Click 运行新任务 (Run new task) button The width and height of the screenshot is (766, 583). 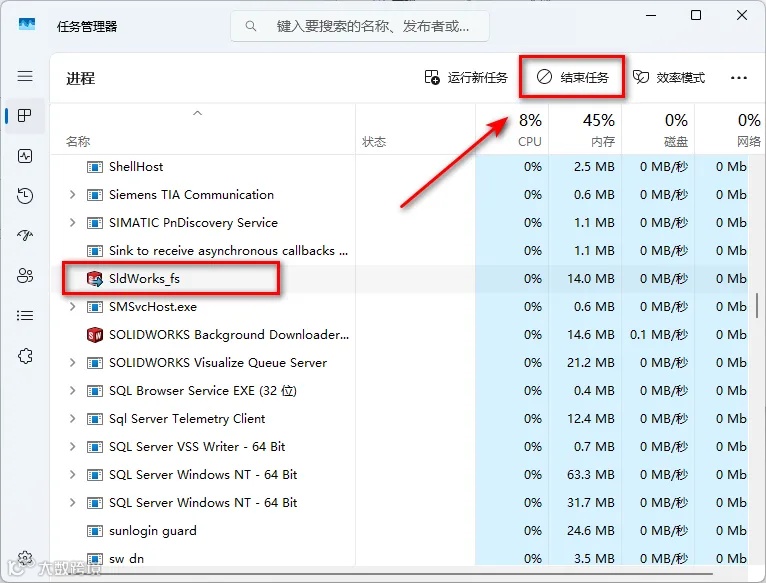click(x=466, y=77)
